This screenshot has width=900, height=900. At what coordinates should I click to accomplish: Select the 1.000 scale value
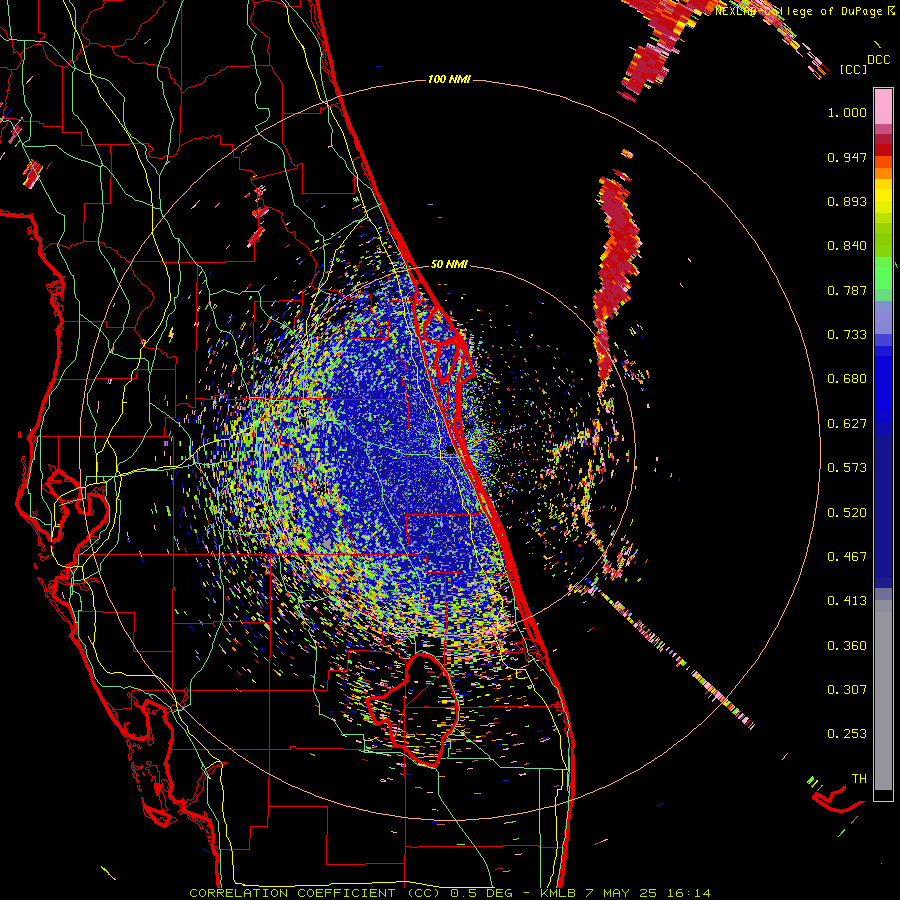tap(847, 112)
